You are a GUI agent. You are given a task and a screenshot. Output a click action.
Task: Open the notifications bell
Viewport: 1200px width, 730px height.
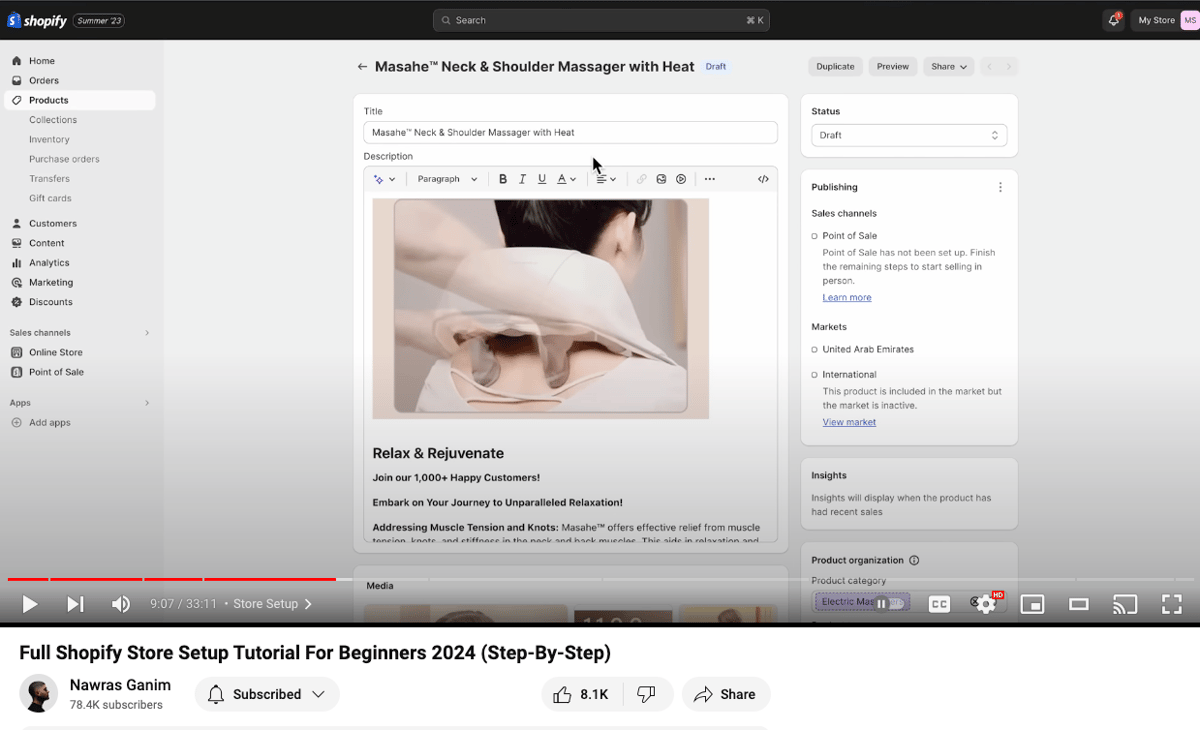(x=1114, y=20)
